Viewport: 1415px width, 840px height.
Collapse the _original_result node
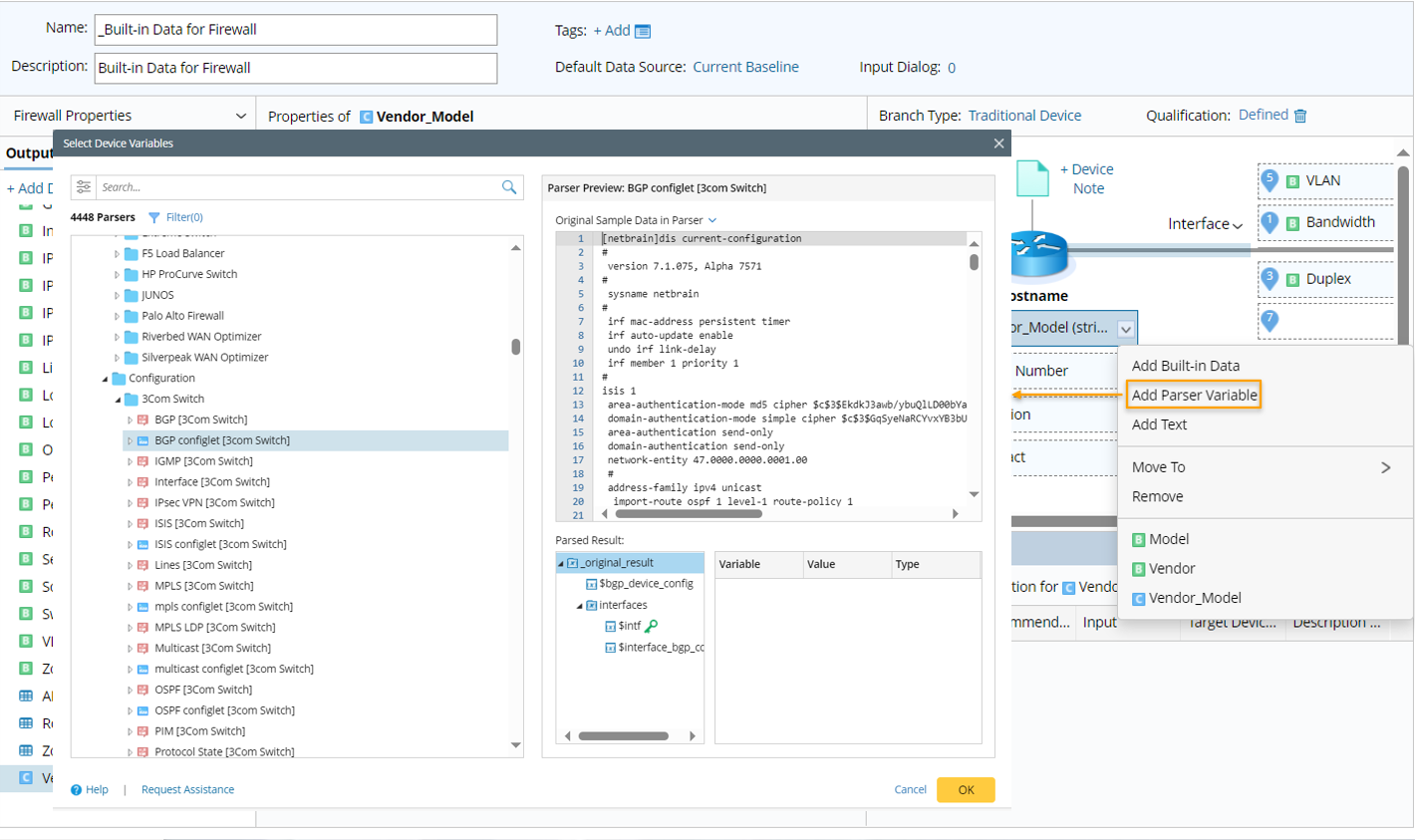click(x=561, y=563)
